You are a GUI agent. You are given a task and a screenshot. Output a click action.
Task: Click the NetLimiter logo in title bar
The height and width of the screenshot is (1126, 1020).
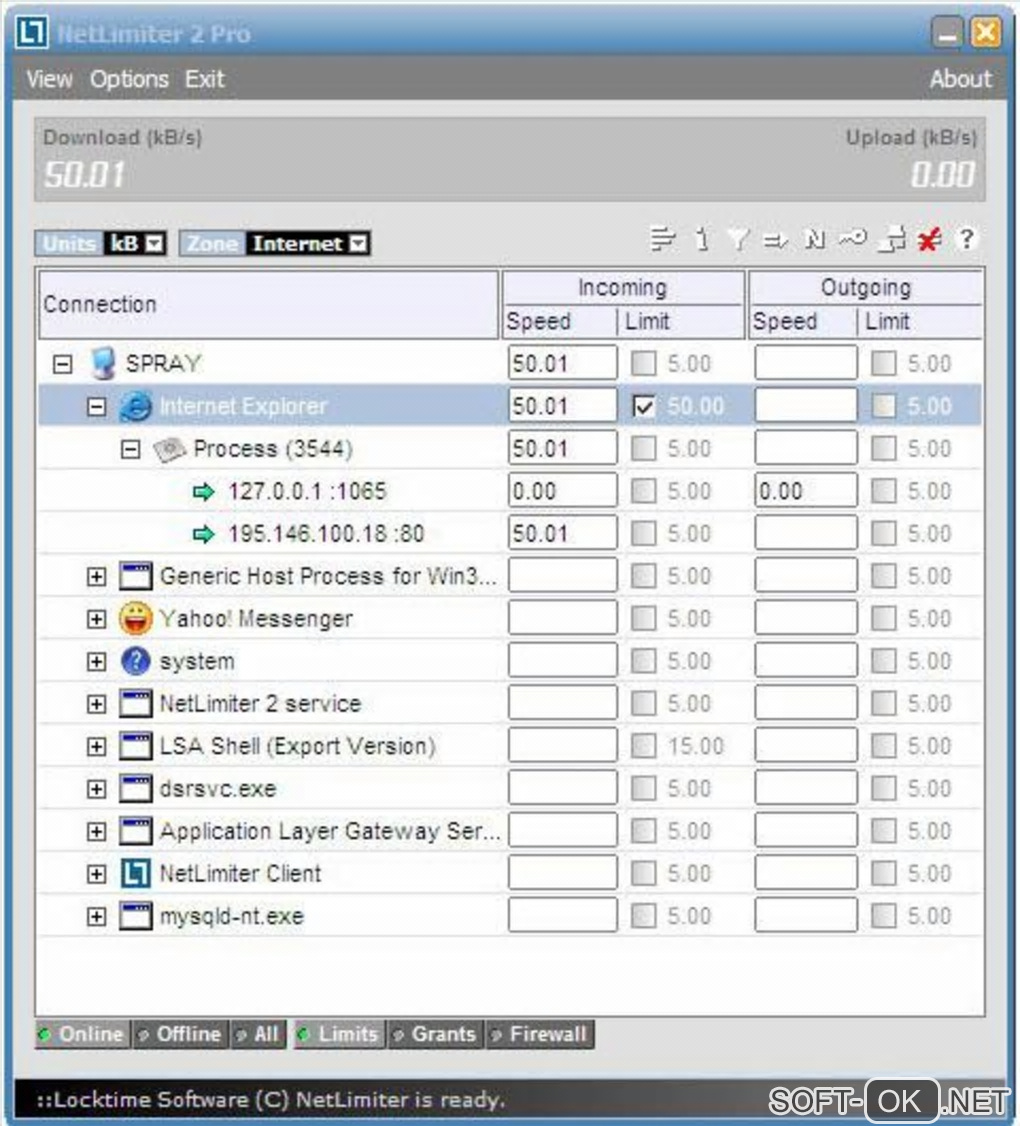32,32
